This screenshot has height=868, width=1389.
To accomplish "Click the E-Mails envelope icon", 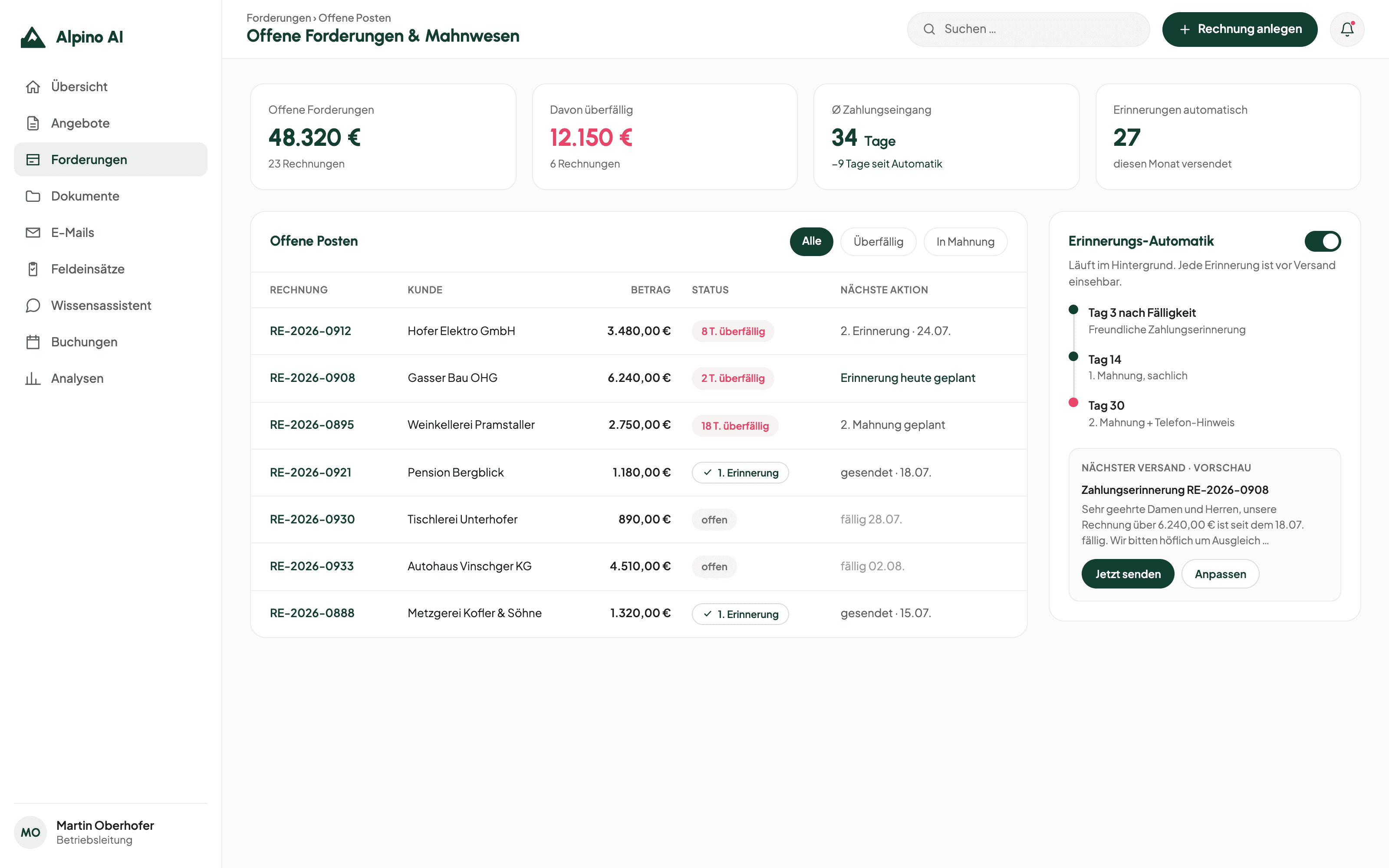I will pos(33,233).
